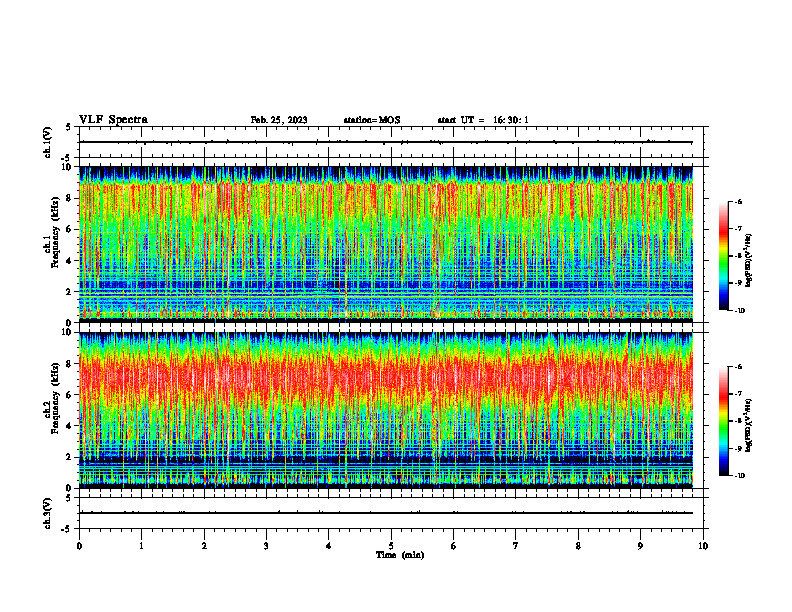
Task: Click time axis tick label "9"
Action: click(640, 546)
